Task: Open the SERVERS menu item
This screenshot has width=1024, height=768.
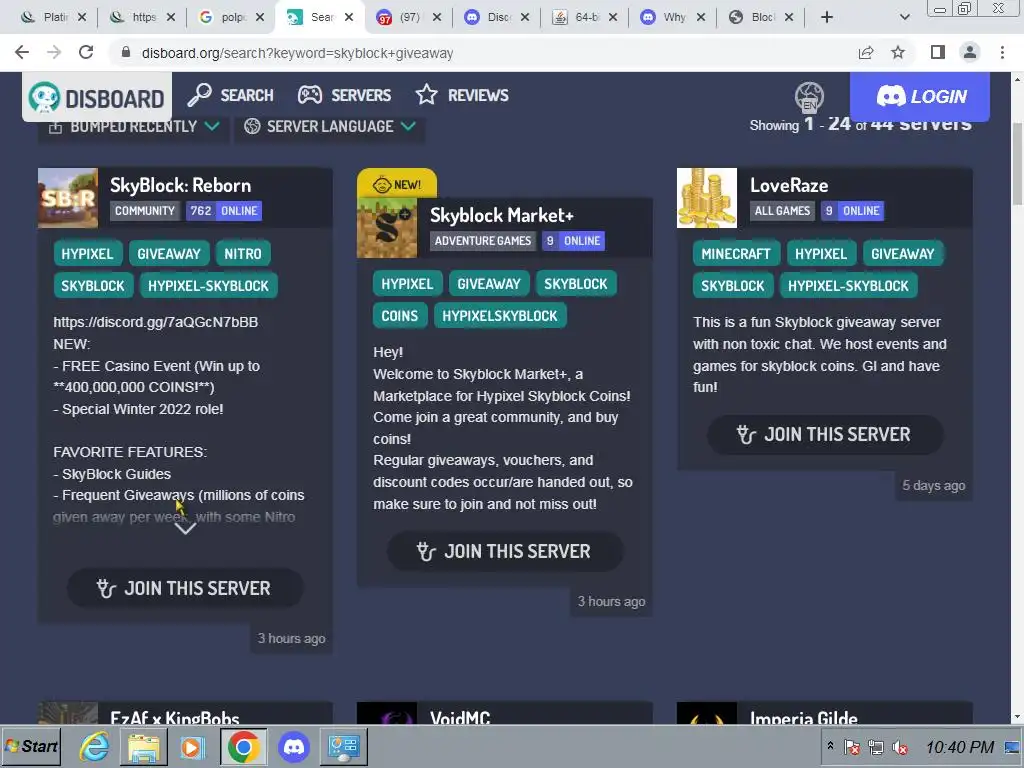Action: click(x=344, y=95)
